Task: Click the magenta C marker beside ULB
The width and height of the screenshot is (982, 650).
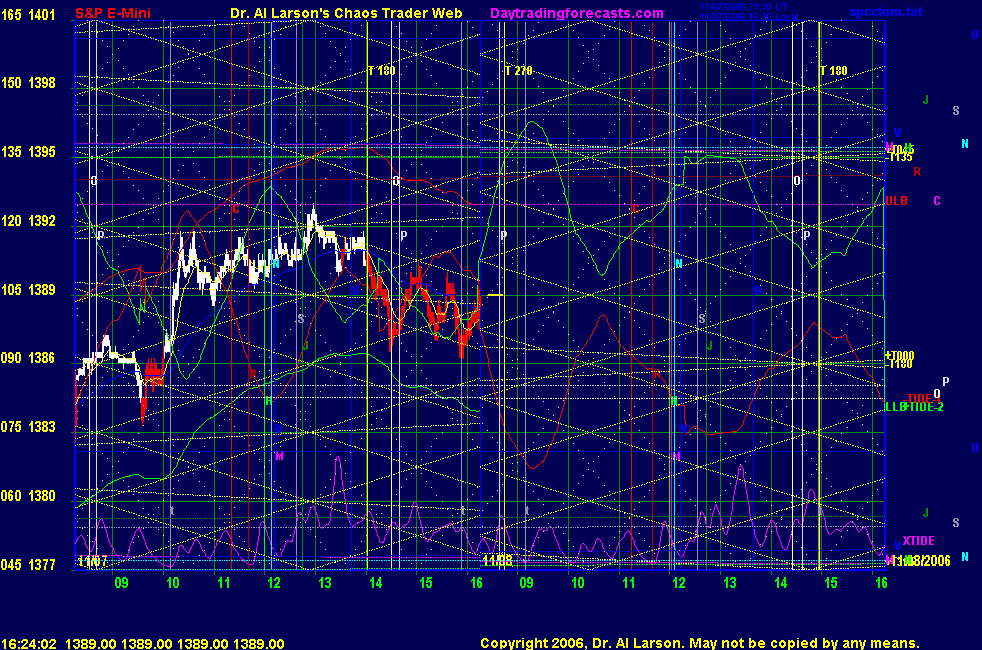Action: coord(937,201)
